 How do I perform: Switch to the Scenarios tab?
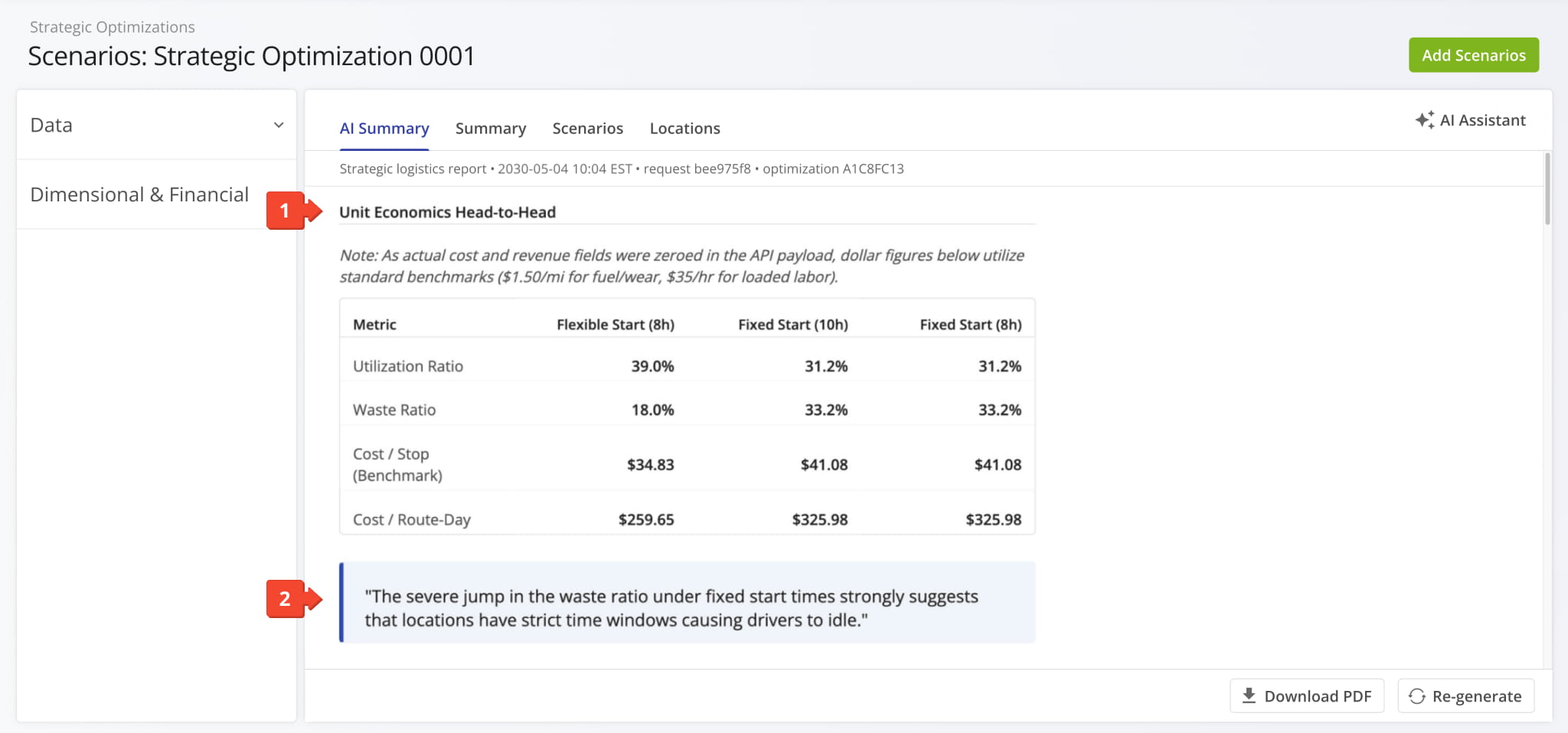coord(588,128)
